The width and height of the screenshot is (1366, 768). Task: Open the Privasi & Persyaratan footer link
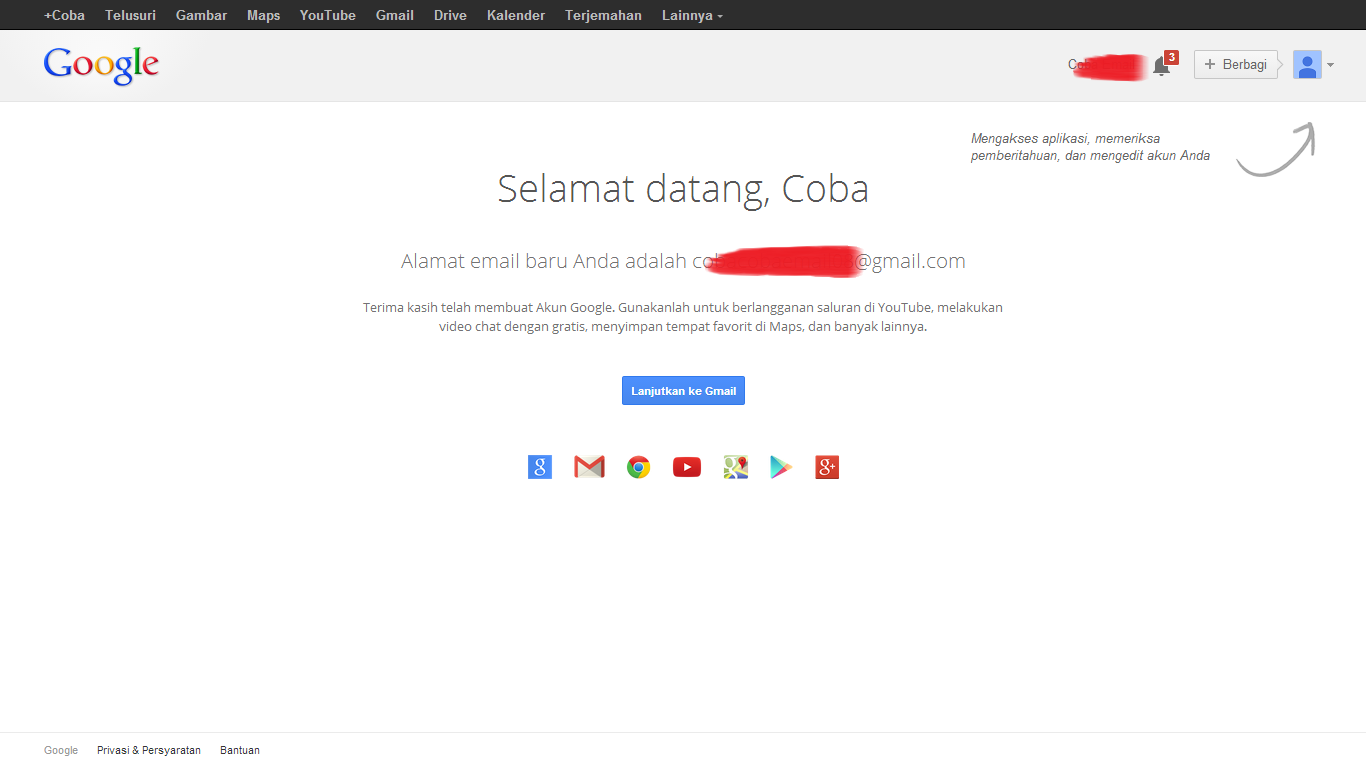(149, 750)
